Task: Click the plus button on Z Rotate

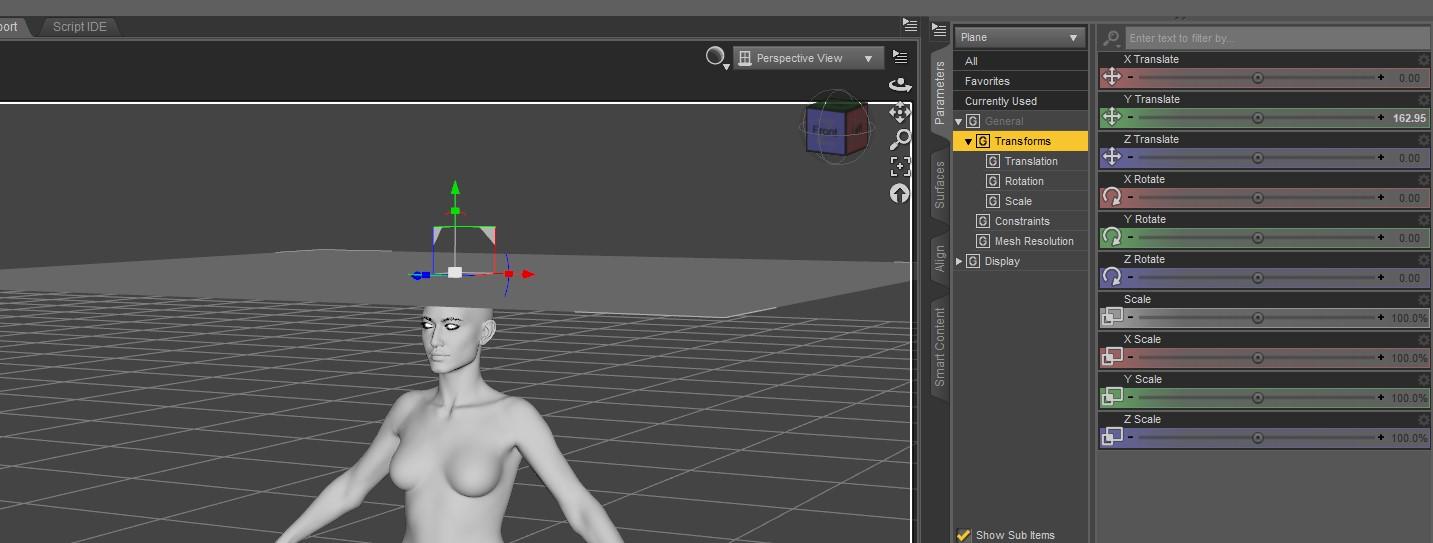Action: [x=1381, y=277]
